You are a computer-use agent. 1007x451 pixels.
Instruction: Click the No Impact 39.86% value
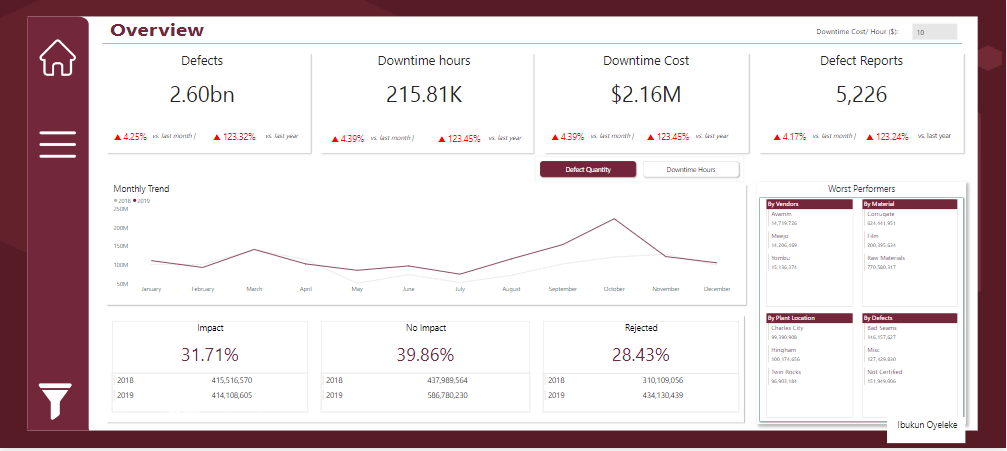click(424, 355)
